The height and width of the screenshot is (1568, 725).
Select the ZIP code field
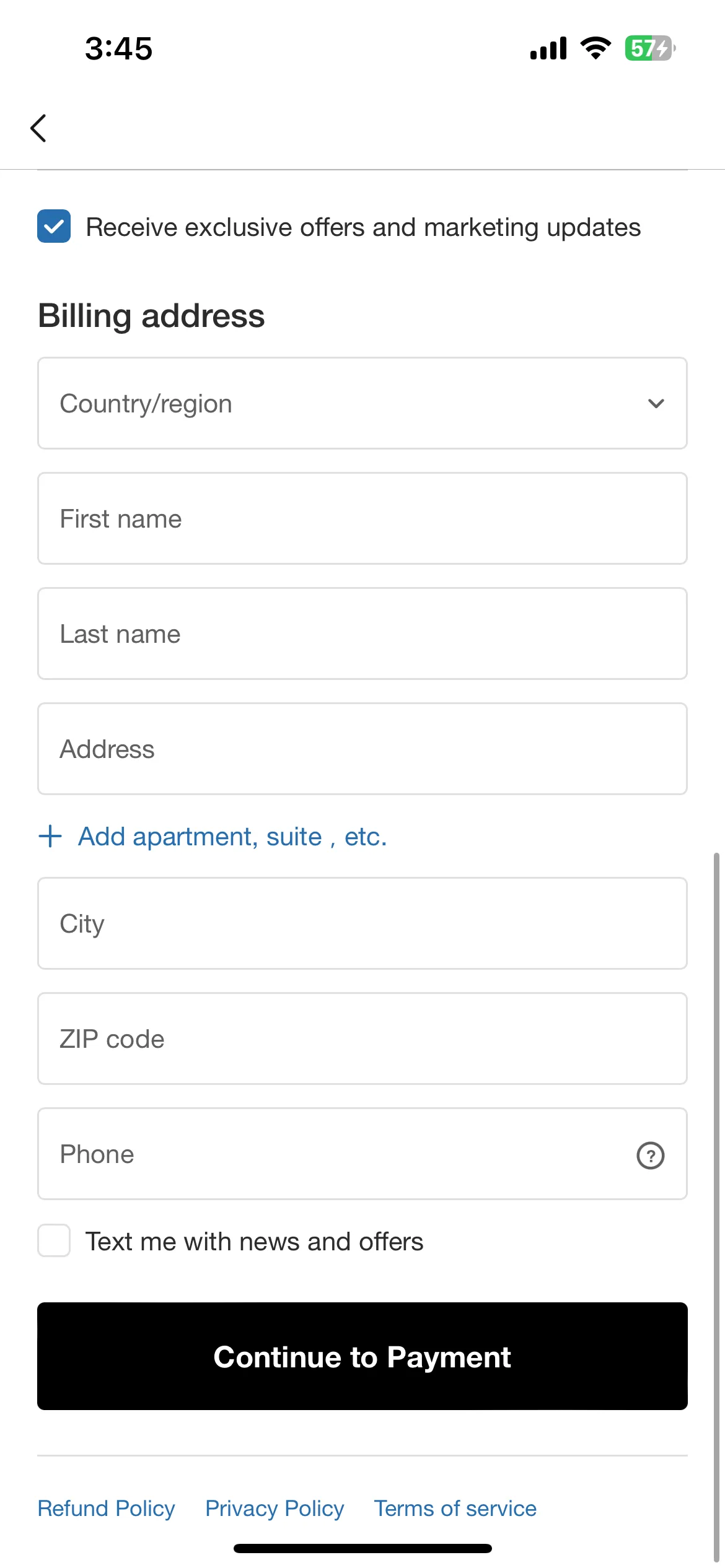pos(362,1039)
